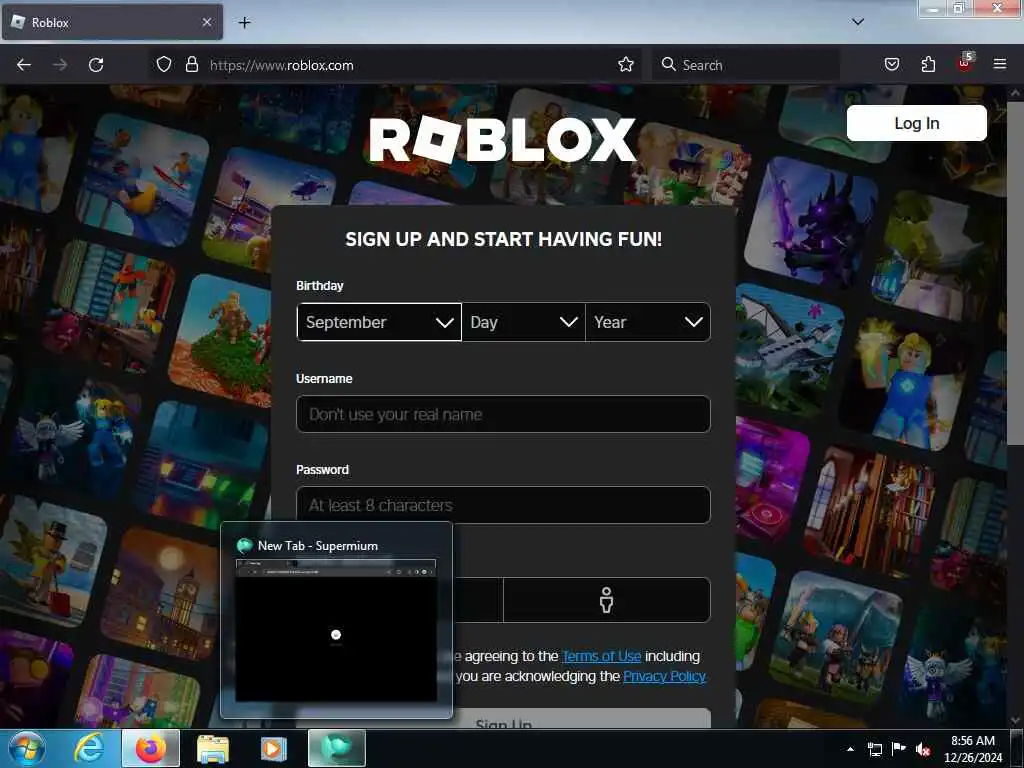This screenshot has width=1024, height=768.
Task: Click the Sign Up button
Action: 503,718
